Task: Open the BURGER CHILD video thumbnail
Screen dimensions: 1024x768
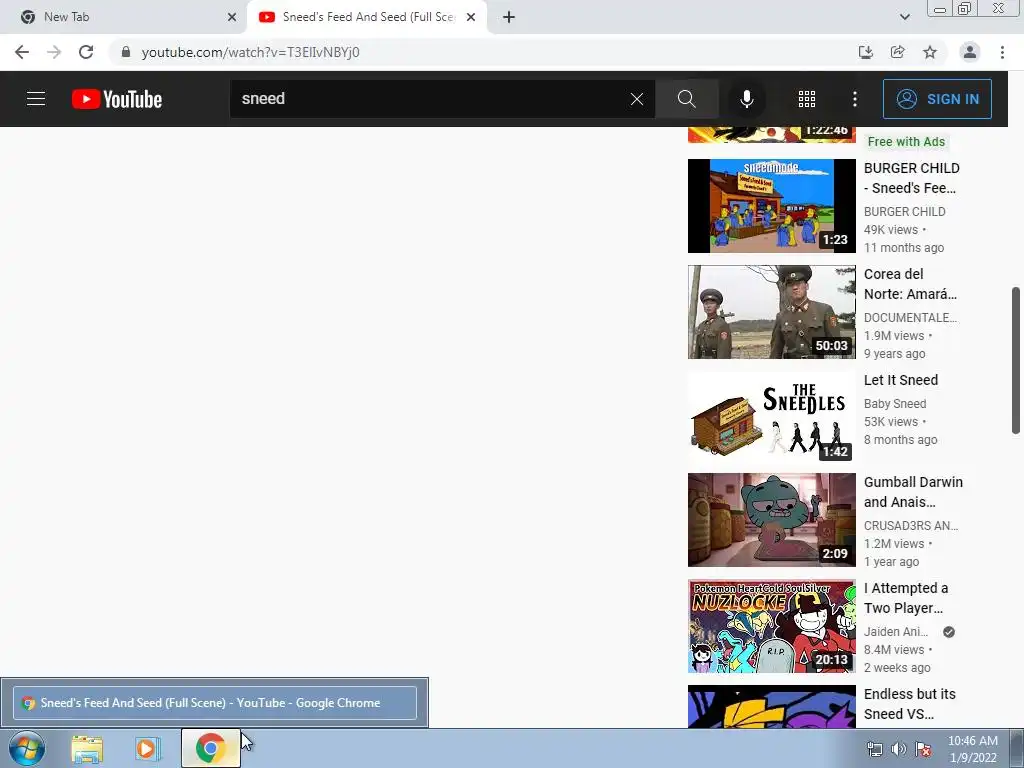Action: tap(771, 206)
